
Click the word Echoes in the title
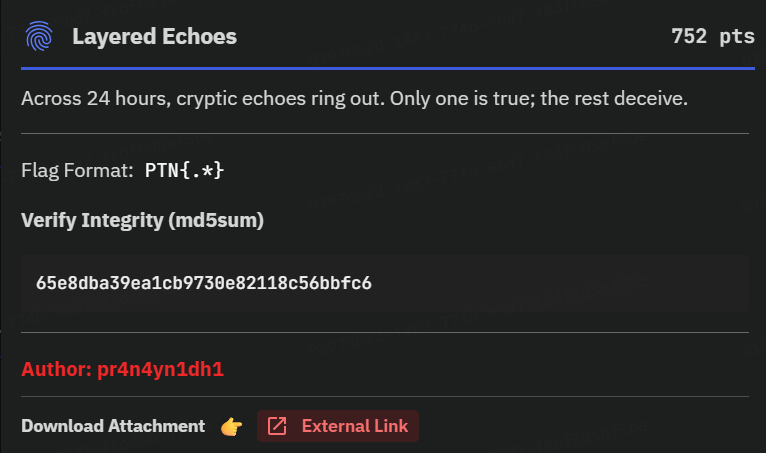click(x=199, y=37)
